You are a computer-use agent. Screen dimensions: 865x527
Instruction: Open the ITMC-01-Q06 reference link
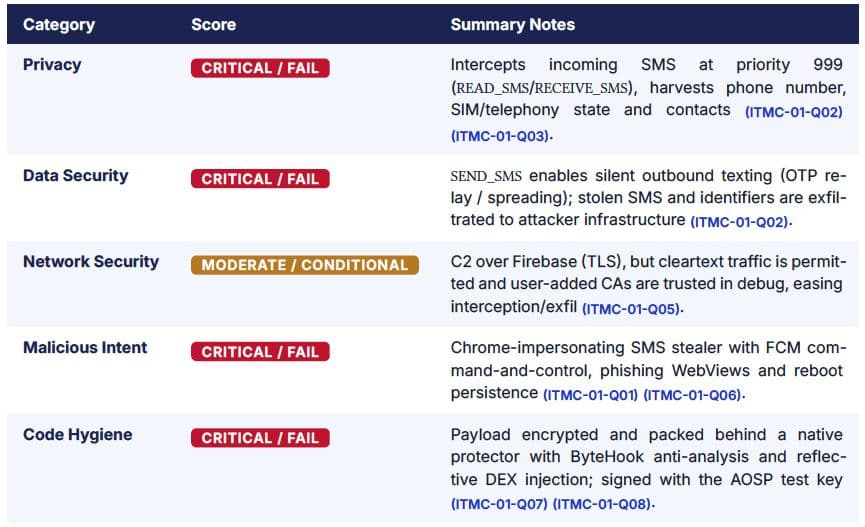click(x=692, y=395)
